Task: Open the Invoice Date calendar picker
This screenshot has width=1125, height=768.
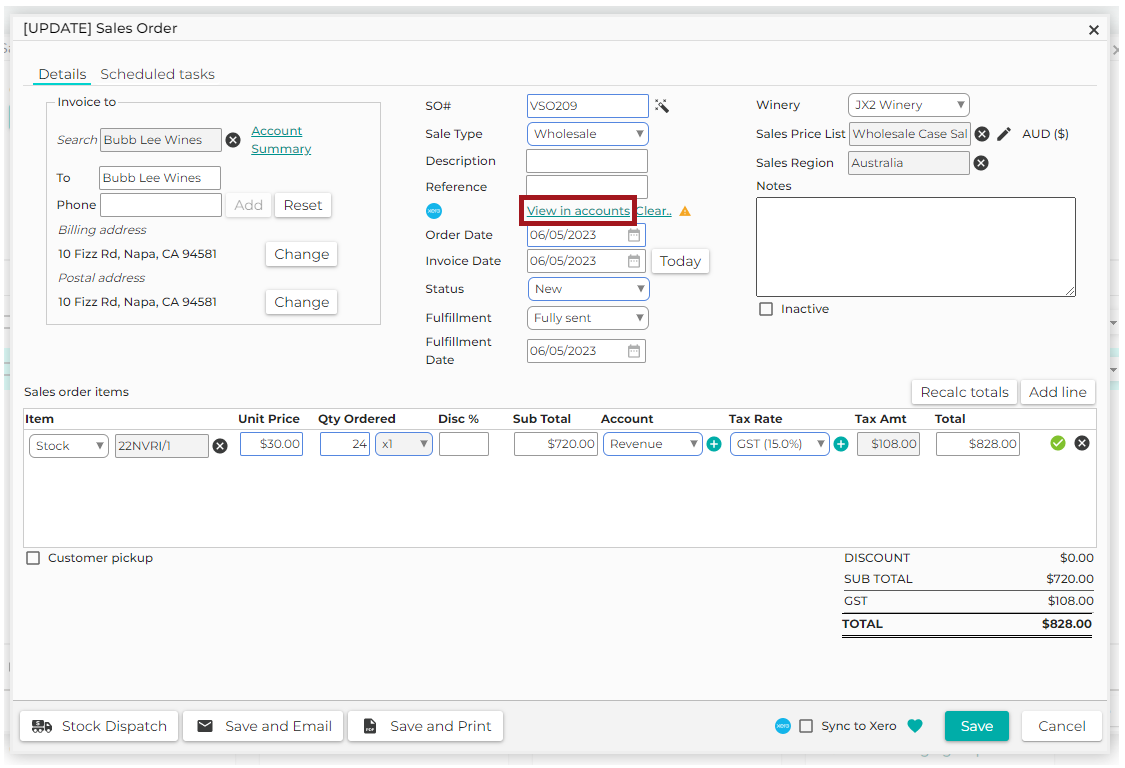Action: (x=634, y=261)
